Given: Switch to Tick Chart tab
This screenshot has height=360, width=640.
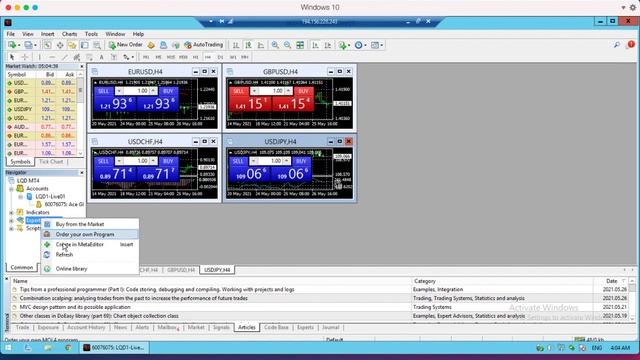Looking at the screenshot, I should (x=51, y=162).
